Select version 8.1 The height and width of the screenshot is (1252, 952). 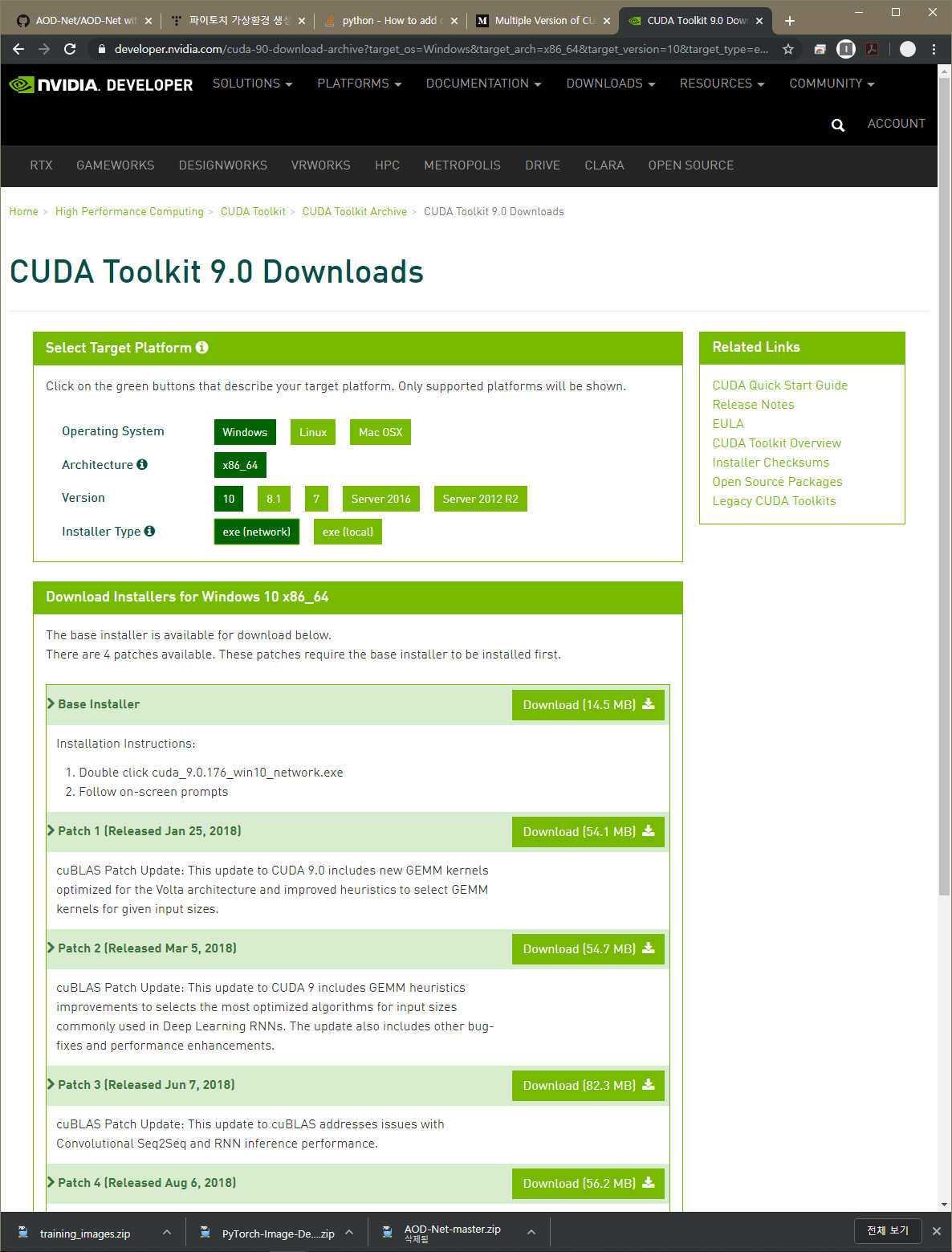click(274, 499)
